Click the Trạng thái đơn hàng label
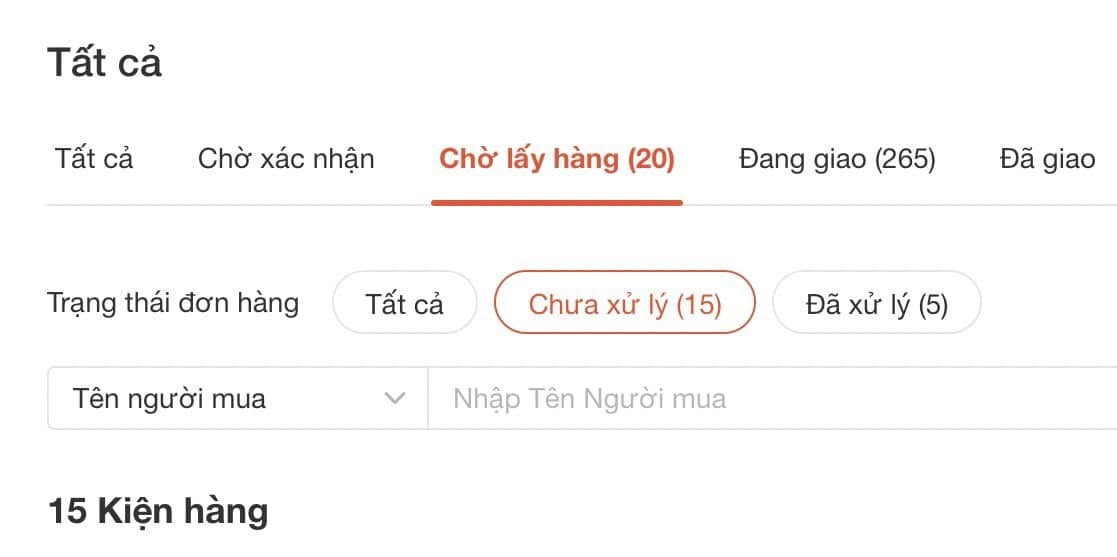This screenshot has width=1117, height=557. [x=173, y=302]
